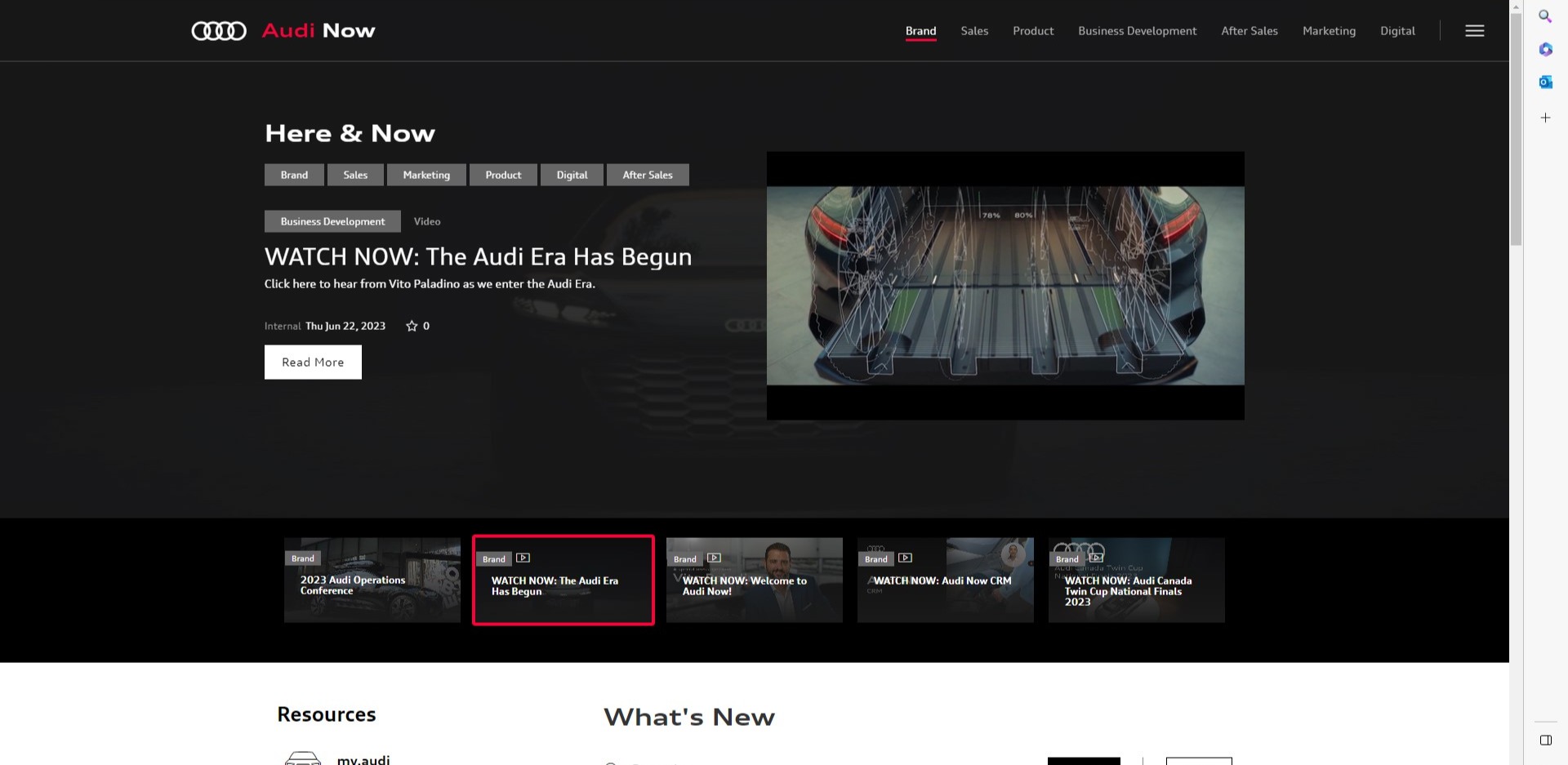This screenshot has width=1568, height=765.
Task: Select the Digital navigation item
Action: point(1397,31)
